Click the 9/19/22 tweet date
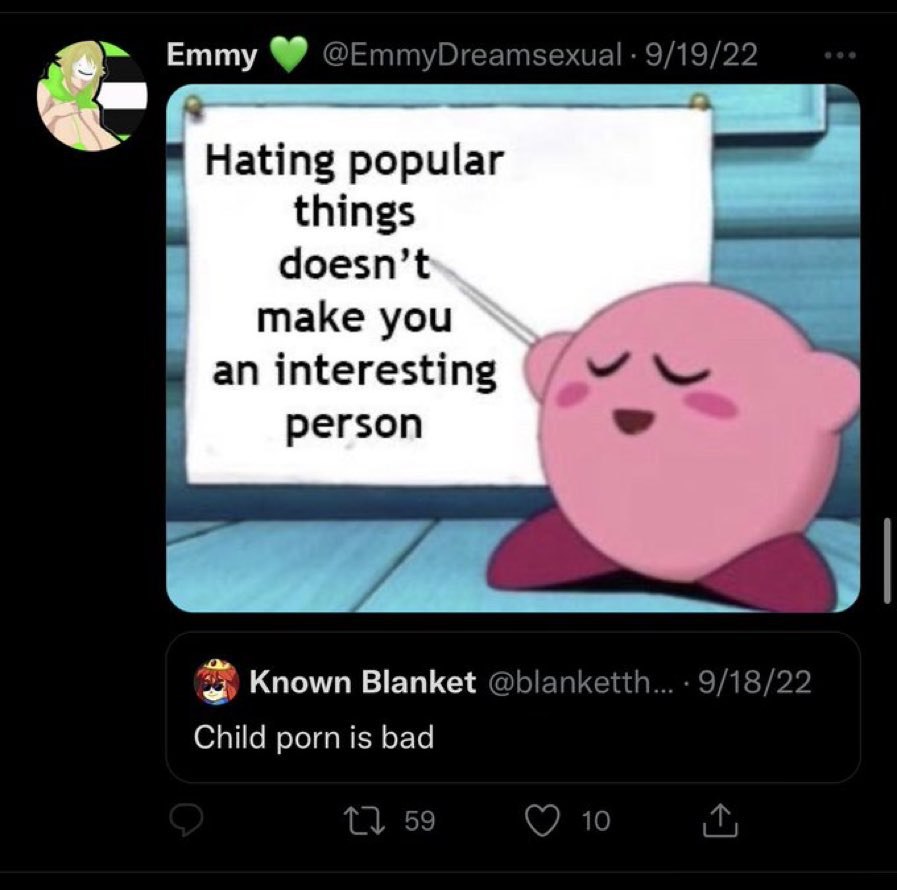The image size is (897, 890). pos(701,55)
